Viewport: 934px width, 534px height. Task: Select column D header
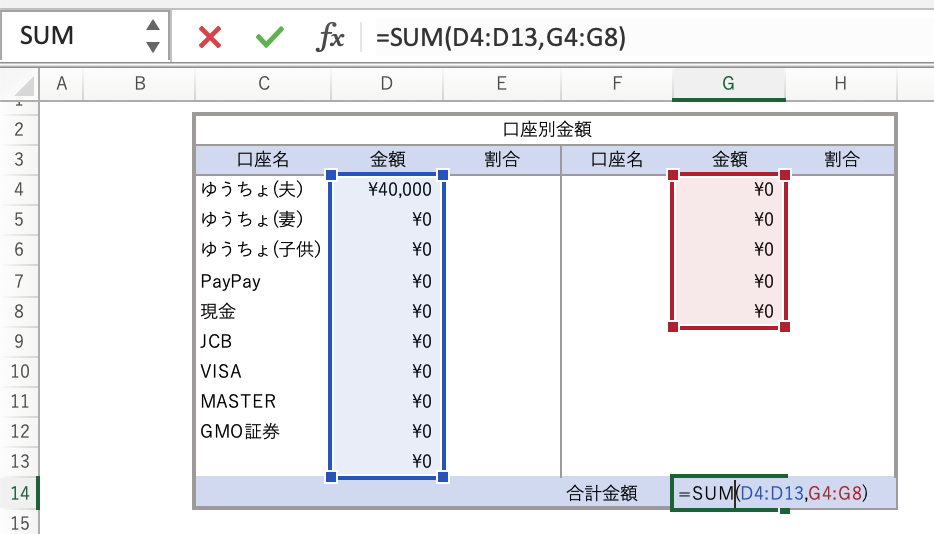pos(387,85)
